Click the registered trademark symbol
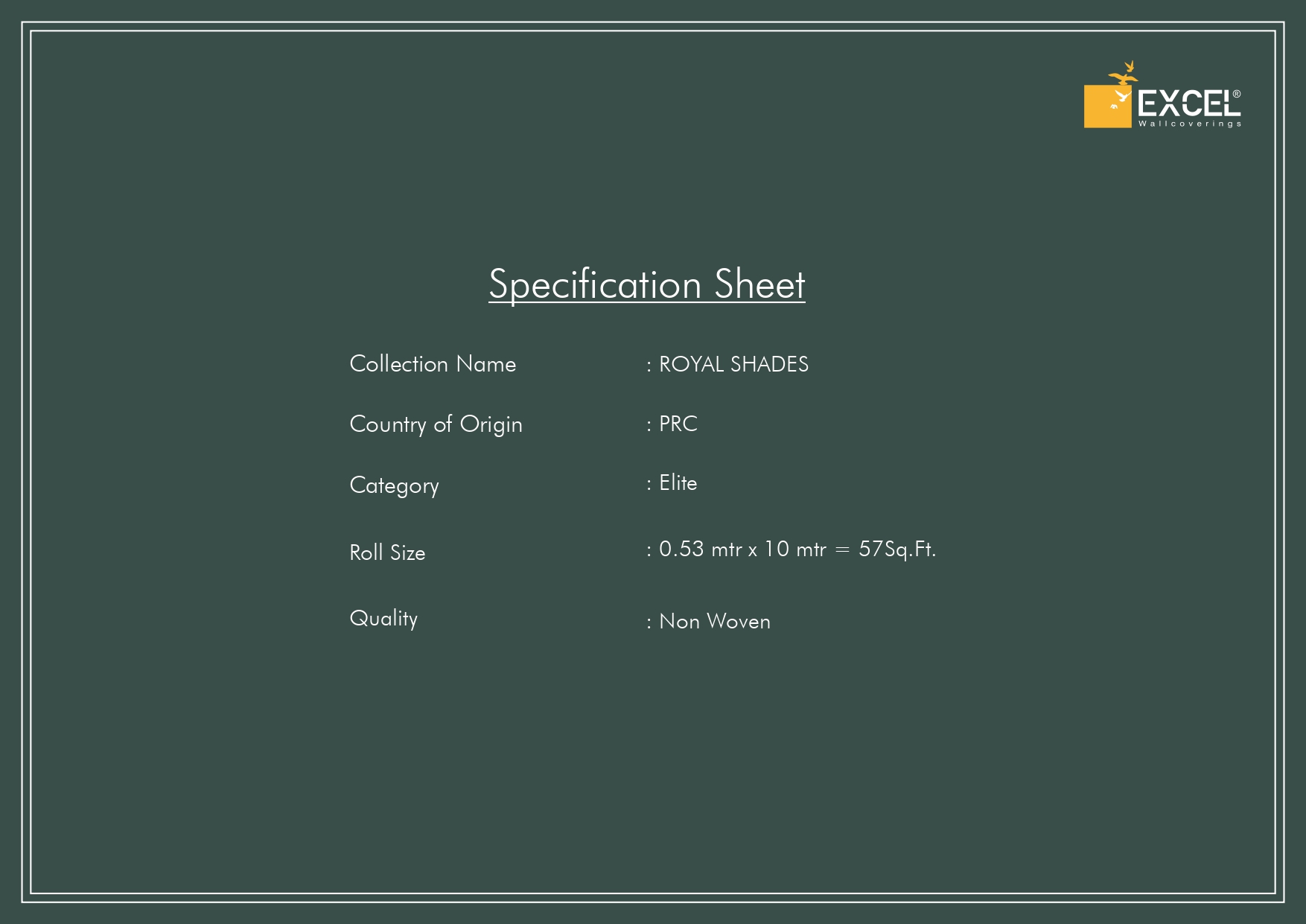This screenshot has height=924, width=1306. tap(1237, 95)
